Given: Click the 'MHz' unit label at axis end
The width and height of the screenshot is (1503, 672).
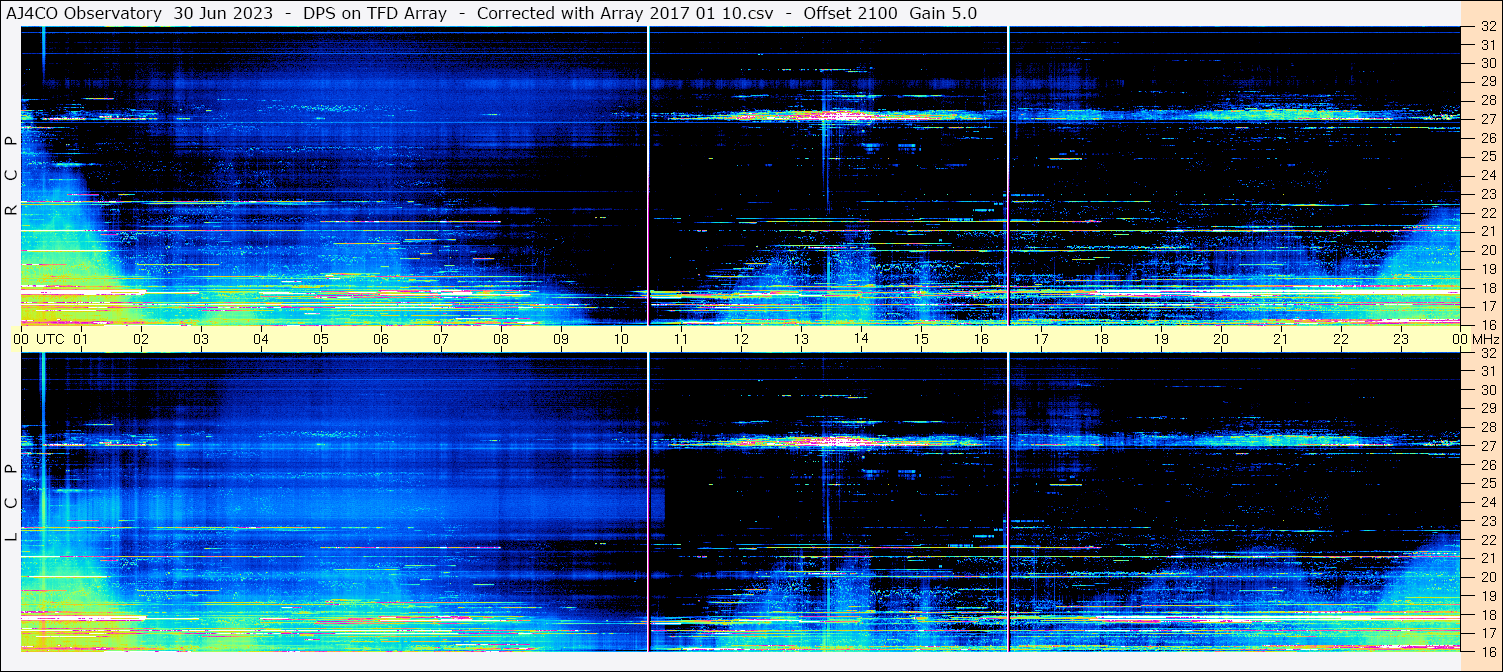Looking at the screenshot, I should click(1484, 339).
